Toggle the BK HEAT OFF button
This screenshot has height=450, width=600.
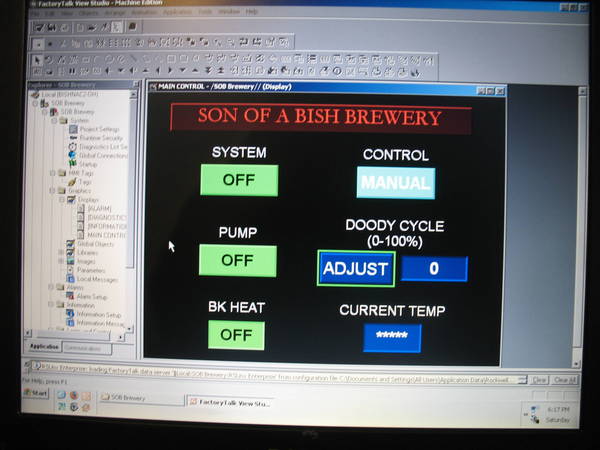(236, 335)
